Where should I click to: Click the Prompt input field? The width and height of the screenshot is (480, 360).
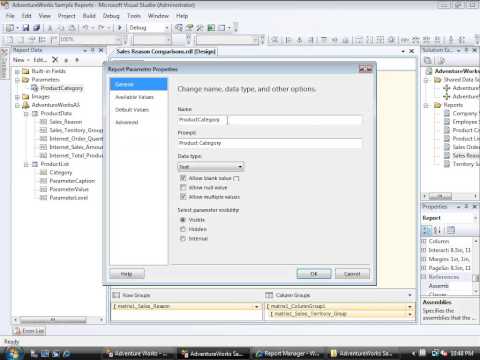tap(269, 143)
